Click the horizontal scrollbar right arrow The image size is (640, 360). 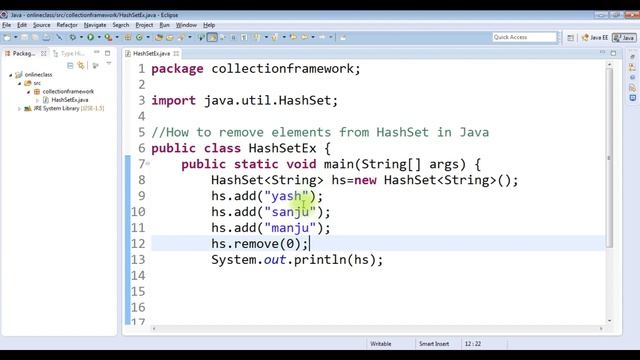coord(601,328)
